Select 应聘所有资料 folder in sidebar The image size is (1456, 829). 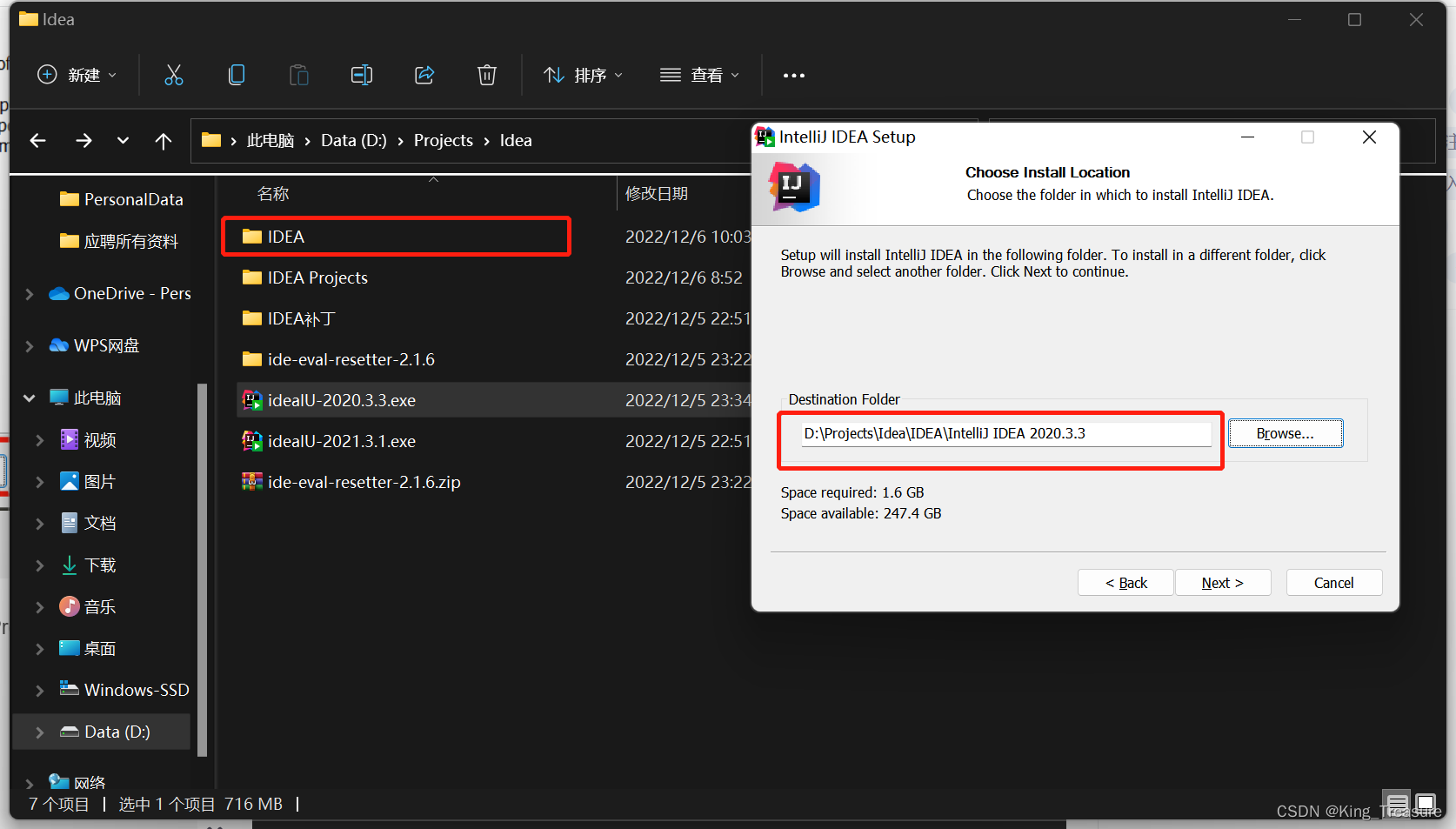click(x=118, y=241)
